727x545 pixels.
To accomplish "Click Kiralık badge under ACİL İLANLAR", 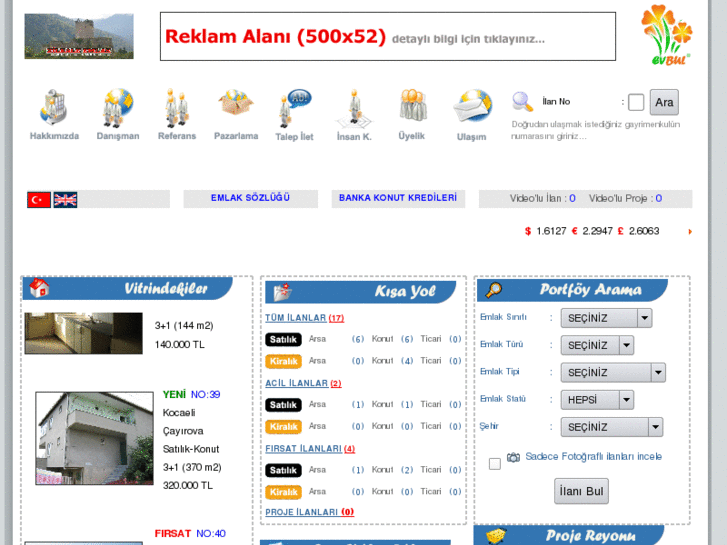I will (283, 427).
